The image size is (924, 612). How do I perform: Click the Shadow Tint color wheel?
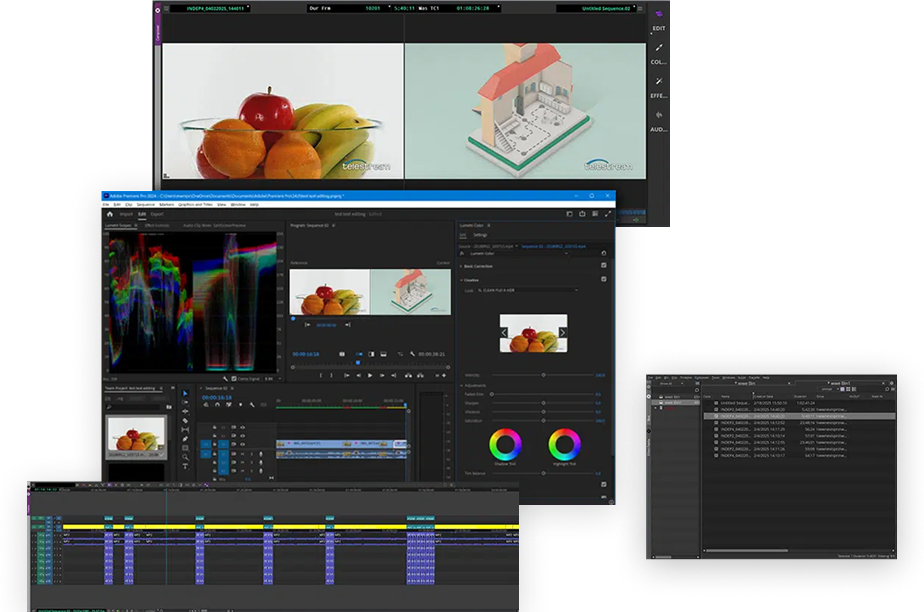pyautogui.click(x=504, y=445)
